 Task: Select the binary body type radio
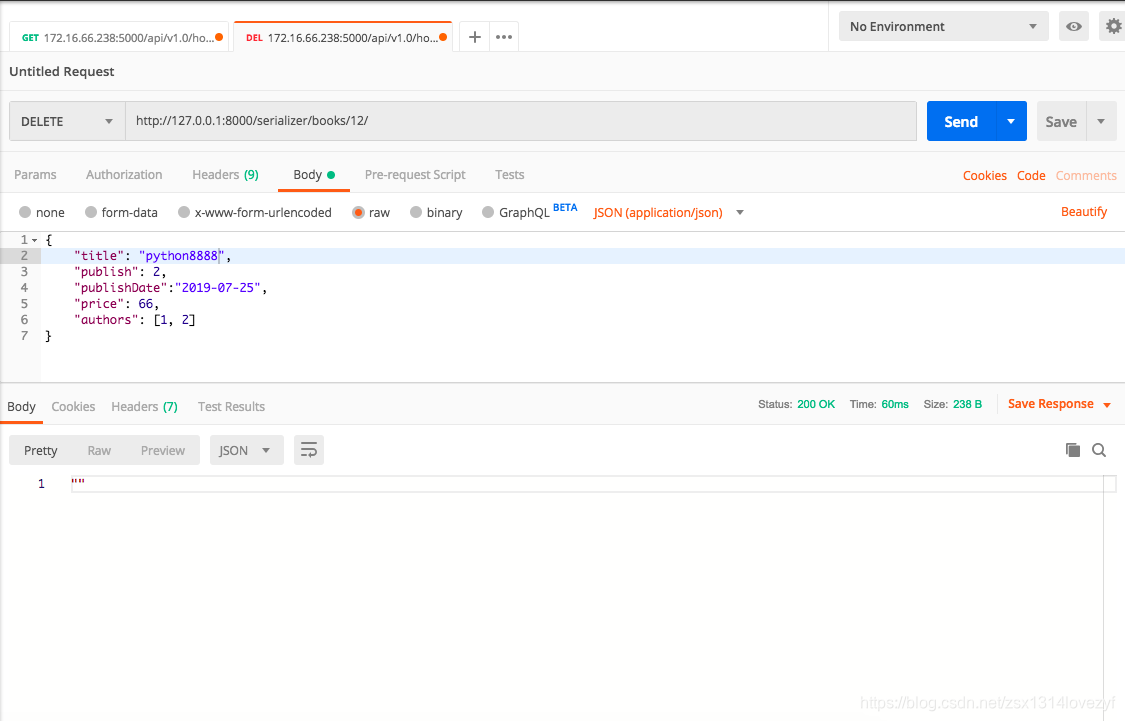point(415,212)
